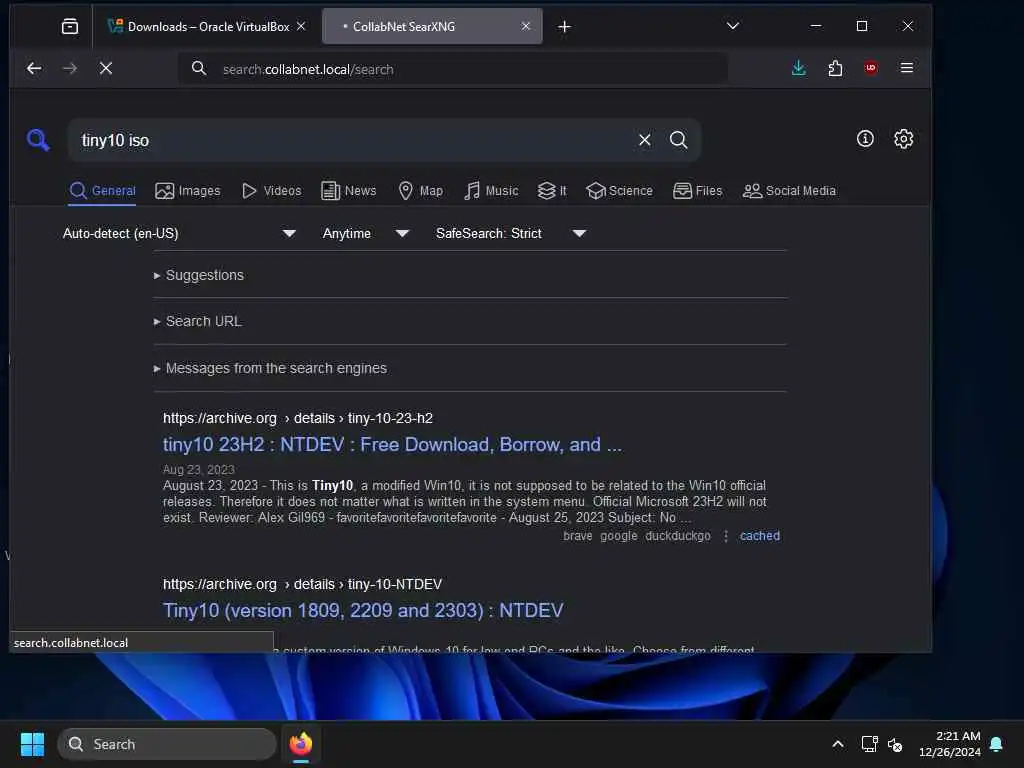Click the SearXNG magnifier logo
The height and width of the screenshot is (768, 1024).
[x=38, y=139]
